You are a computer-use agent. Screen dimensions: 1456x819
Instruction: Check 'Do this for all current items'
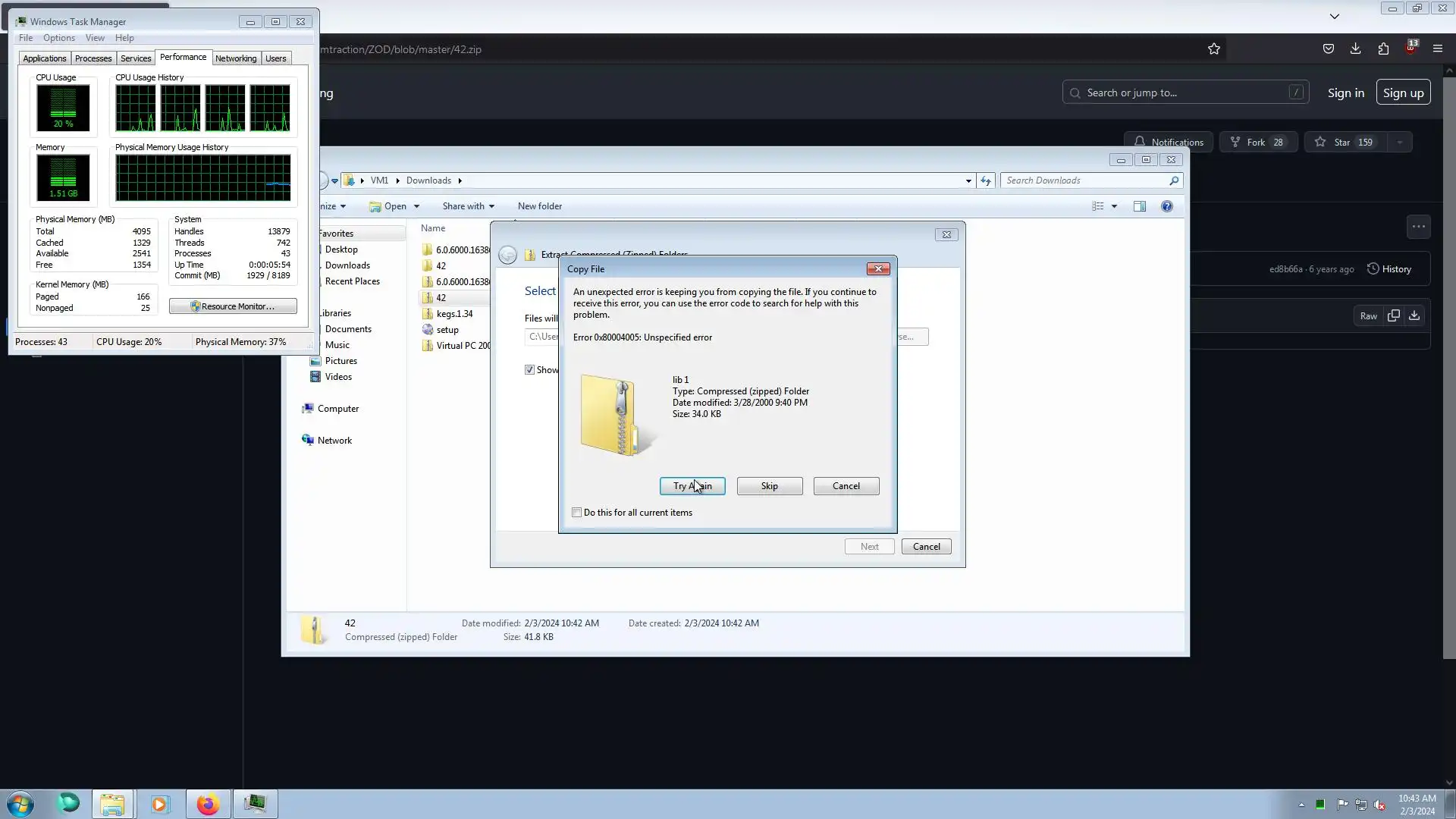coord(577,513)
